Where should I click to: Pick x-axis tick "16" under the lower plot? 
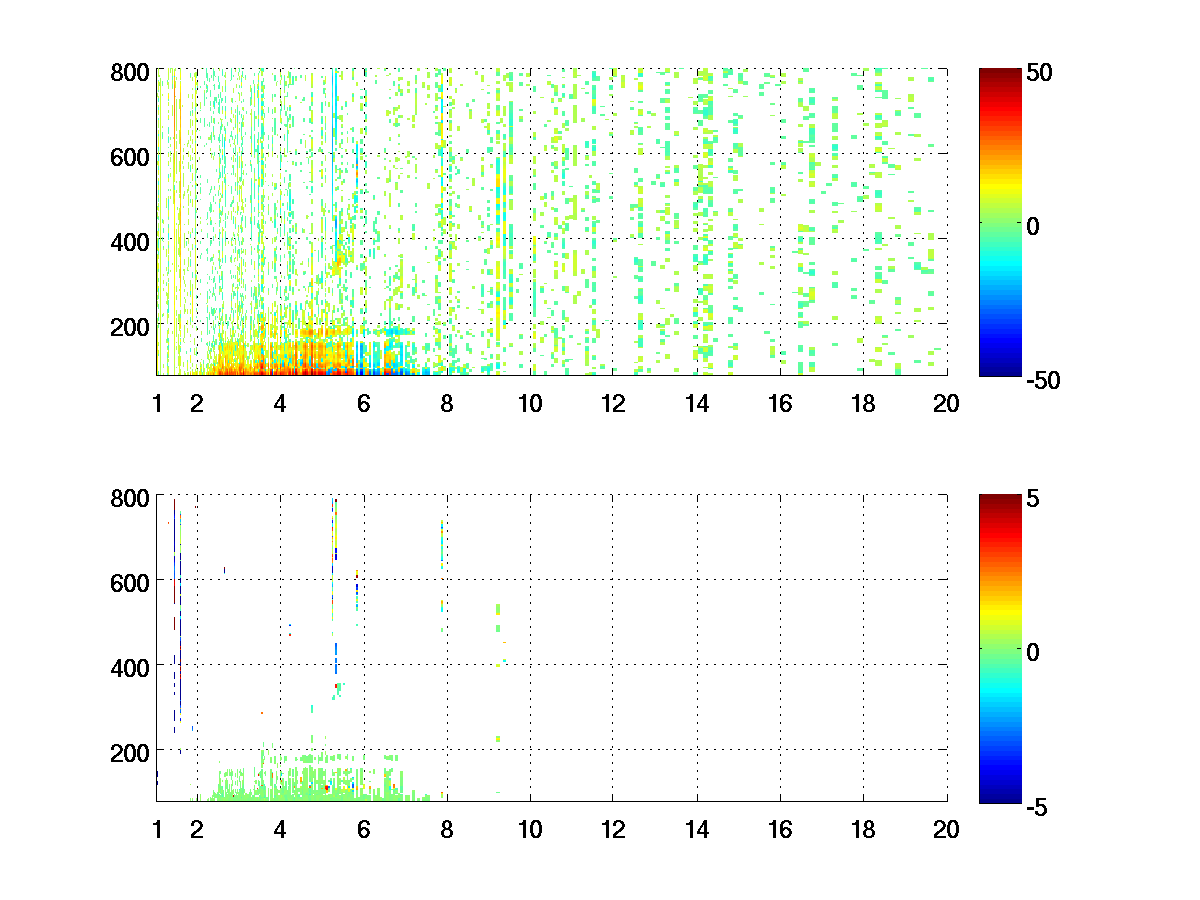click(780, 829)
